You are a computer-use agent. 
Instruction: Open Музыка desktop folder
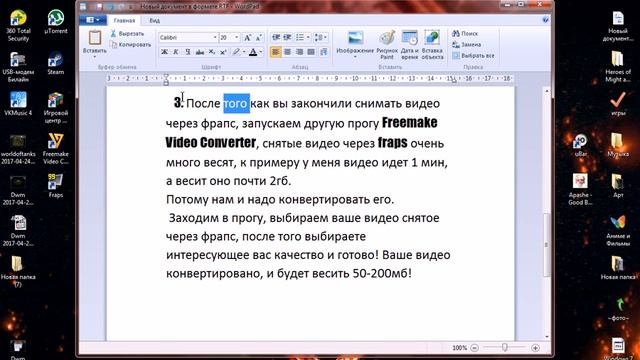[x=618, y=145]
